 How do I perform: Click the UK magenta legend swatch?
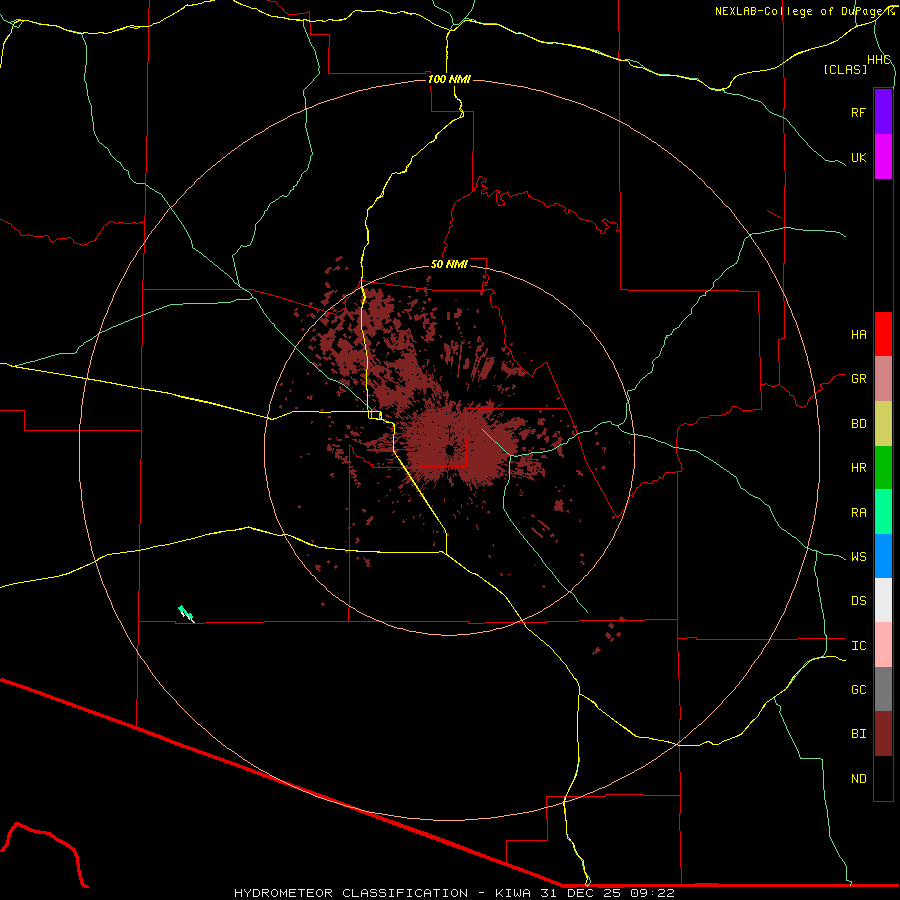click(x=883, y=157)
